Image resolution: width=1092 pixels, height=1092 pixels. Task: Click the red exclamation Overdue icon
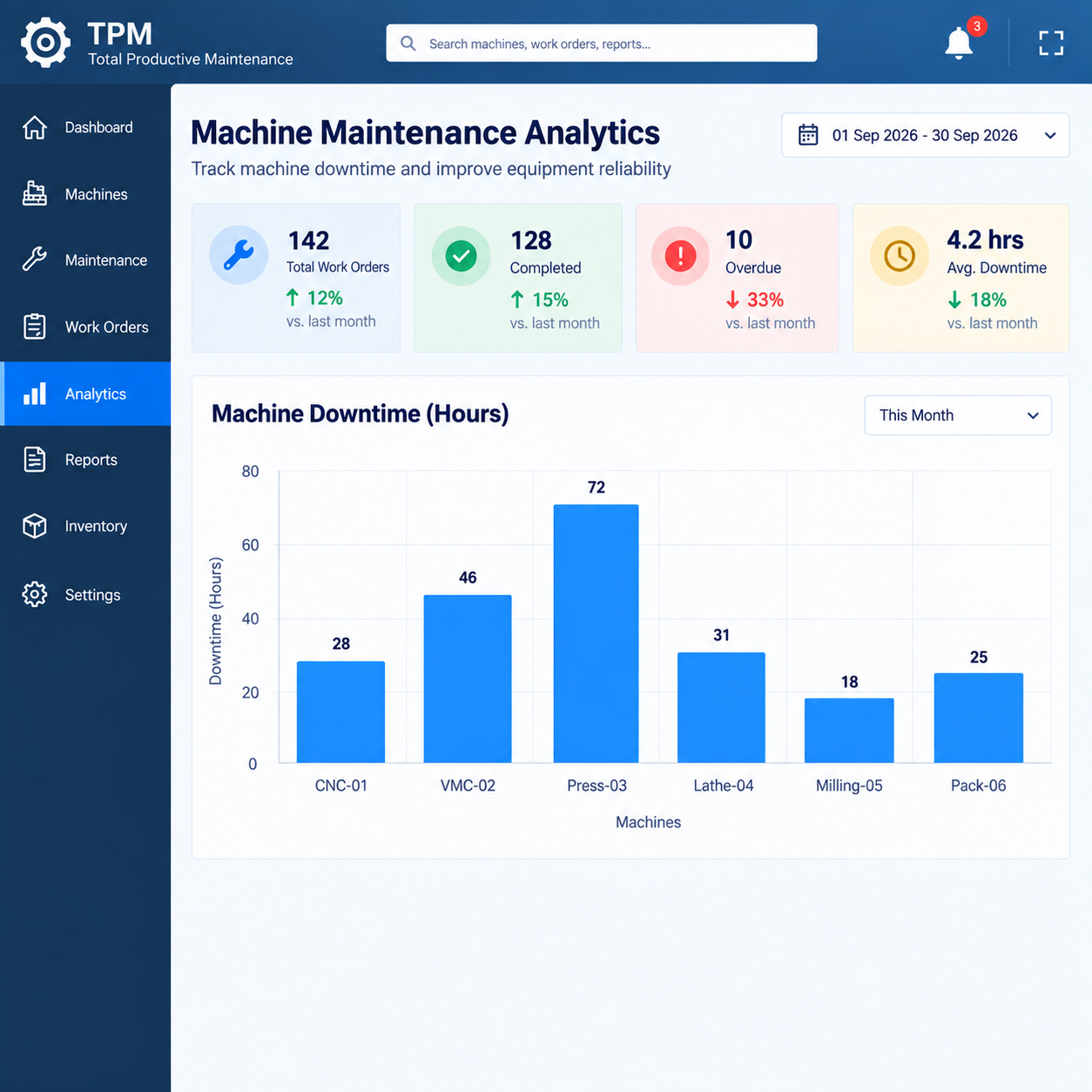(680, 256)
